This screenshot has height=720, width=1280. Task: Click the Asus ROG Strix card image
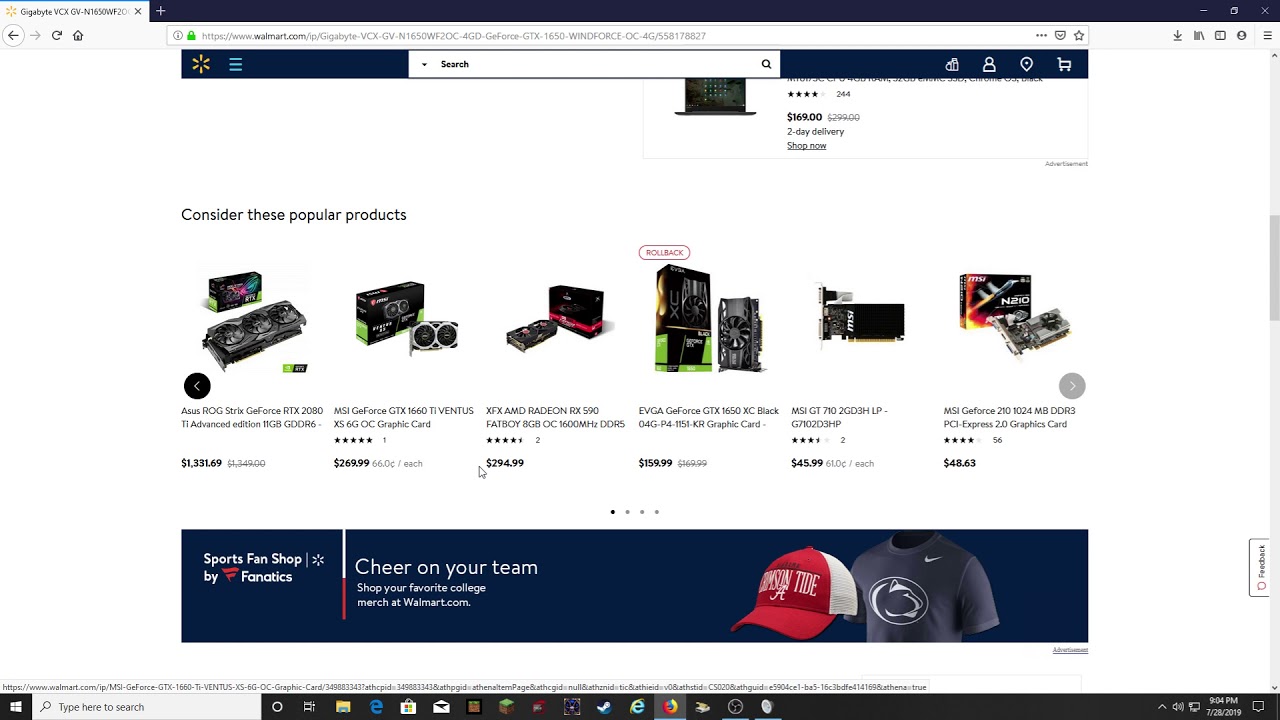pyautogui.click(x=254, y=320)
